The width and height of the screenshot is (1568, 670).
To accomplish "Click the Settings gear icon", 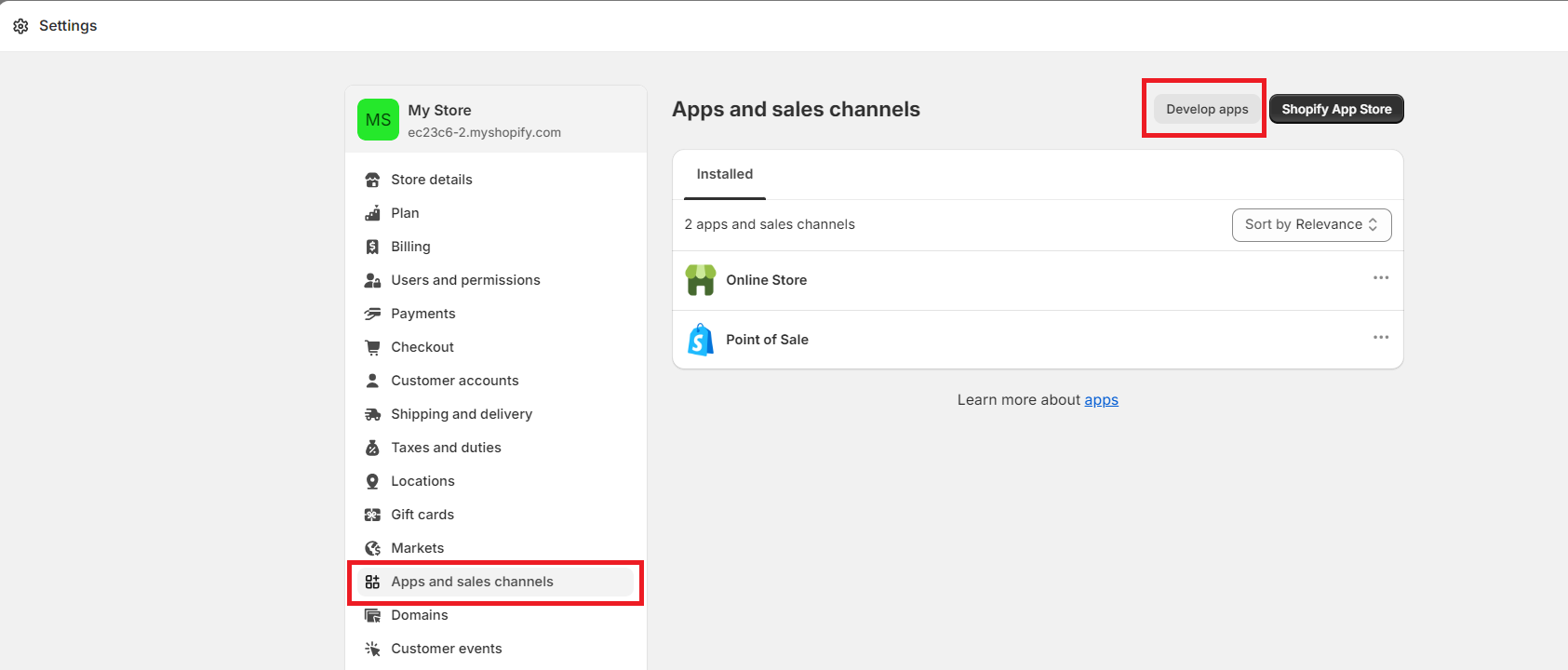I will point(20,26).
